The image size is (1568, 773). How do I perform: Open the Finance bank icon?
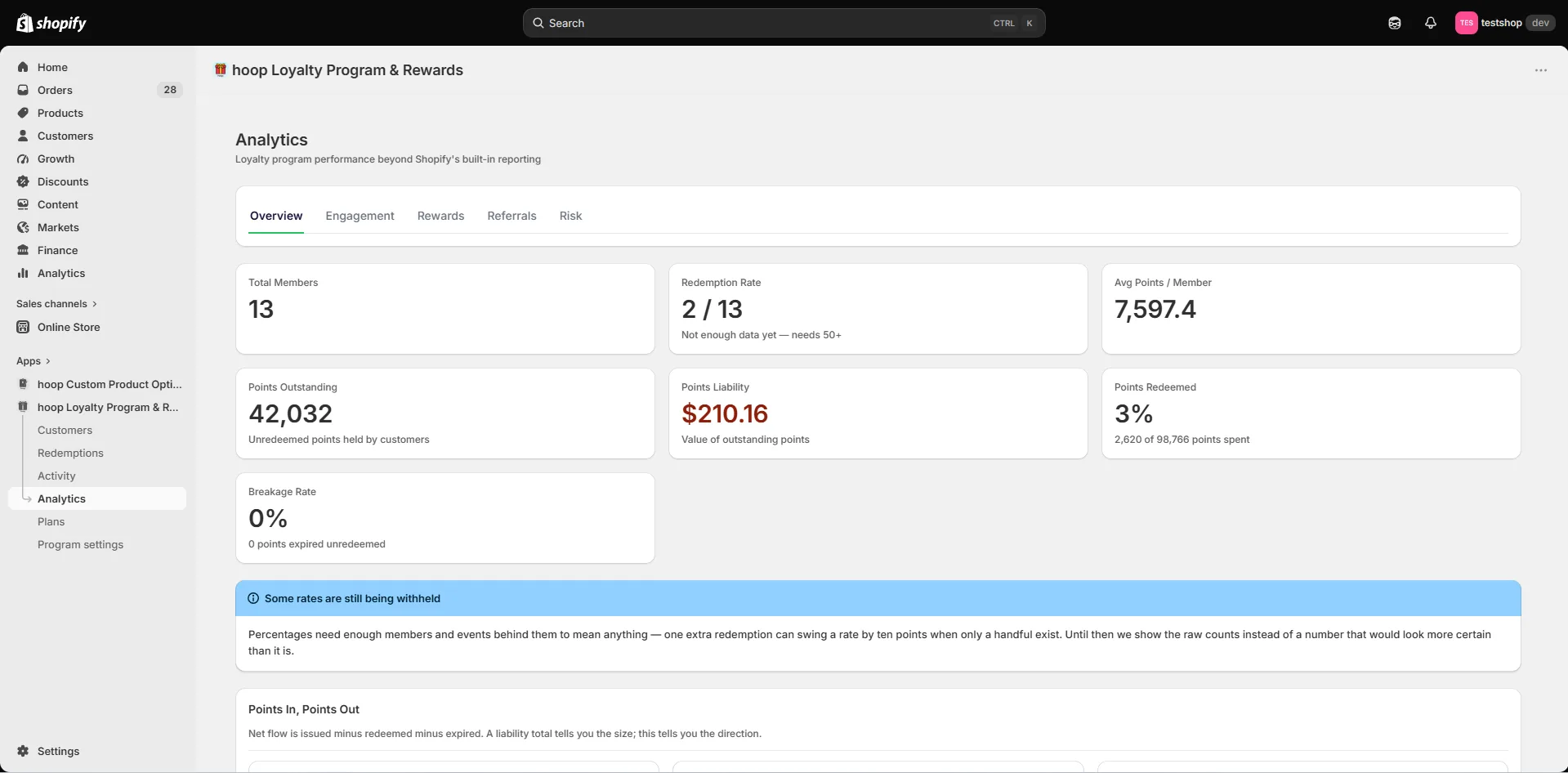(x=23, y=250)
